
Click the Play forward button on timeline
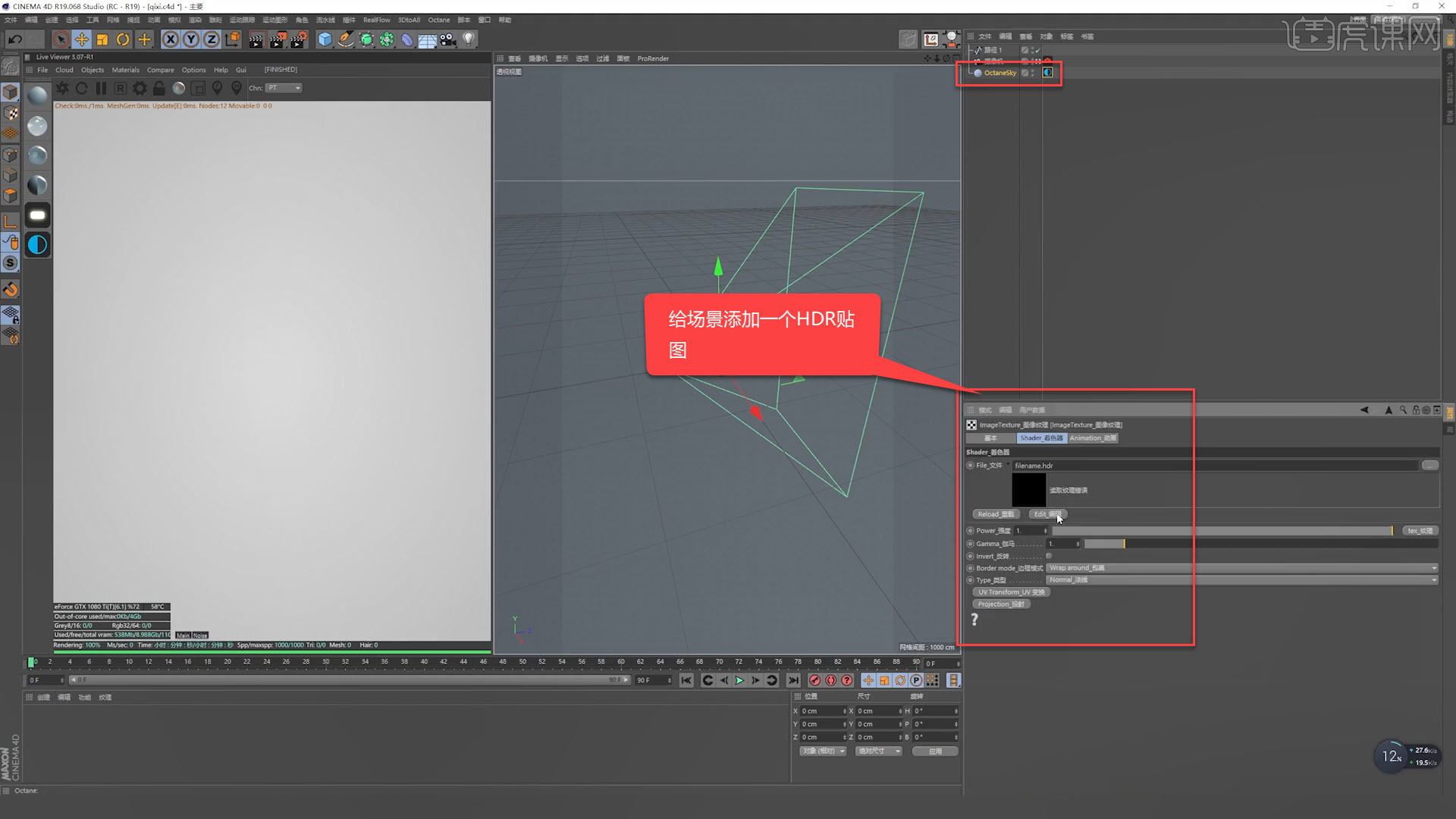739,680
